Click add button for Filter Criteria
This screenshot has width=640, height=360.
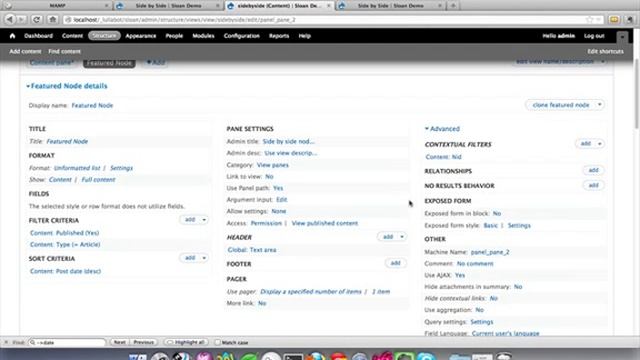190,220
